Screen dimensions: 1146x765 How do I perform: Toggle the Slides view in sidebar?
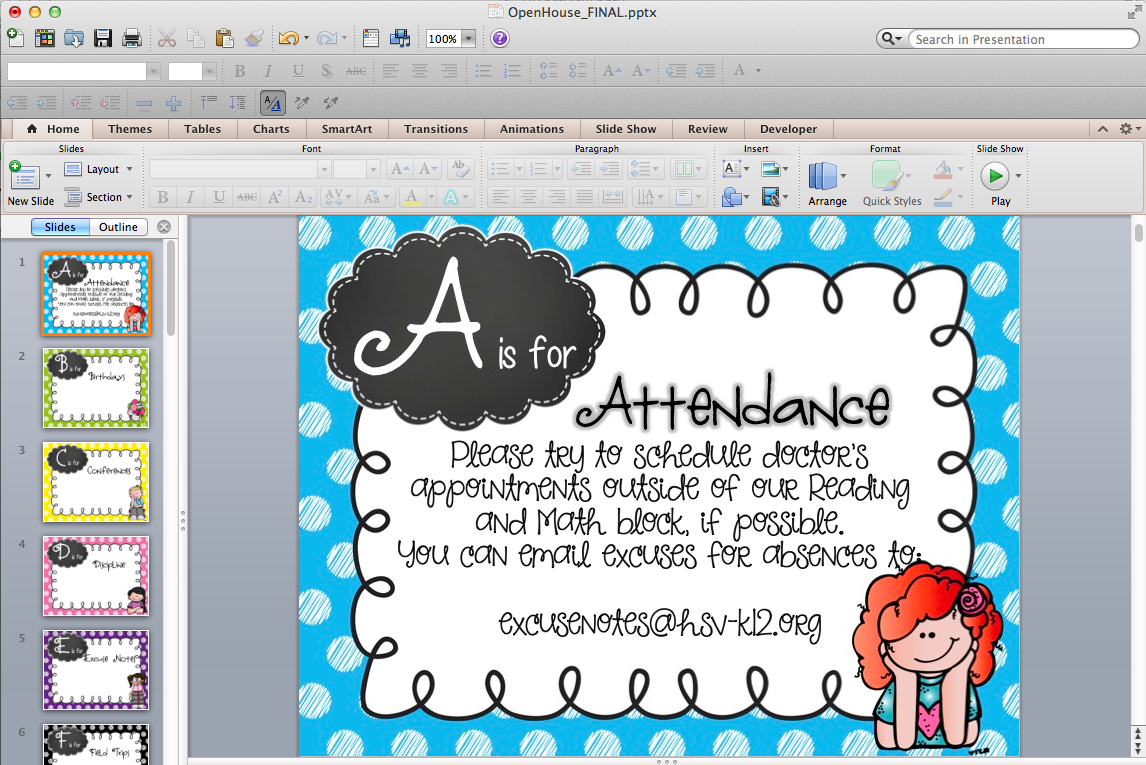(x=60, y=227)
